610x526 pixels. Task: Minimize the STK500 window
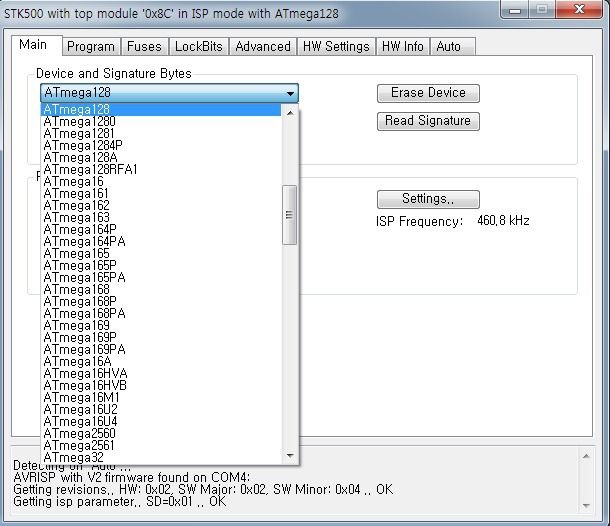pos(515,10)
